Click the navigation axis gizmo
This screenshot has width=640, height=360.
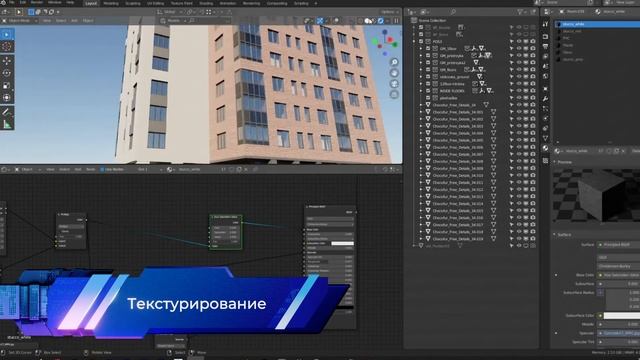point(384,42)
